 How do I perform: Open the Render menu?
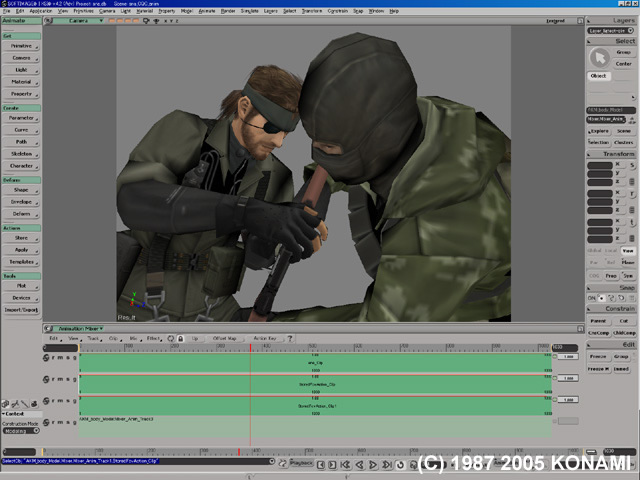(x=228, y=11)
